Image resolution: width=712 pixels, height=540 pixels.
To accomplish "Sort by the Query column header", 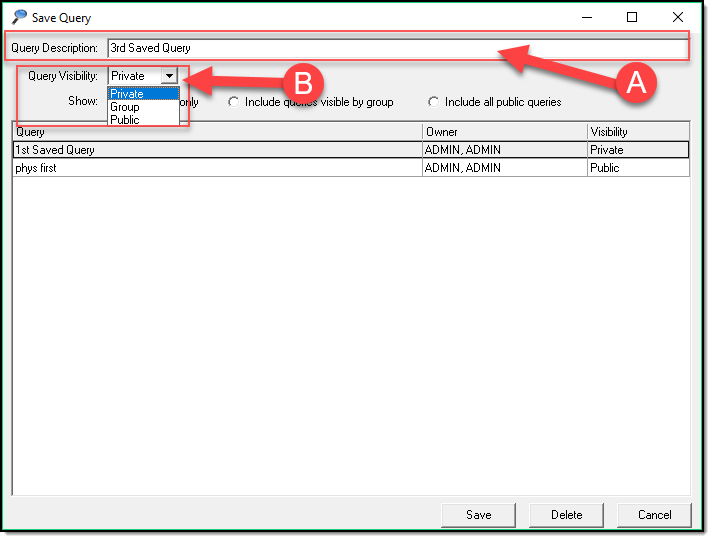I will [216, 132].
